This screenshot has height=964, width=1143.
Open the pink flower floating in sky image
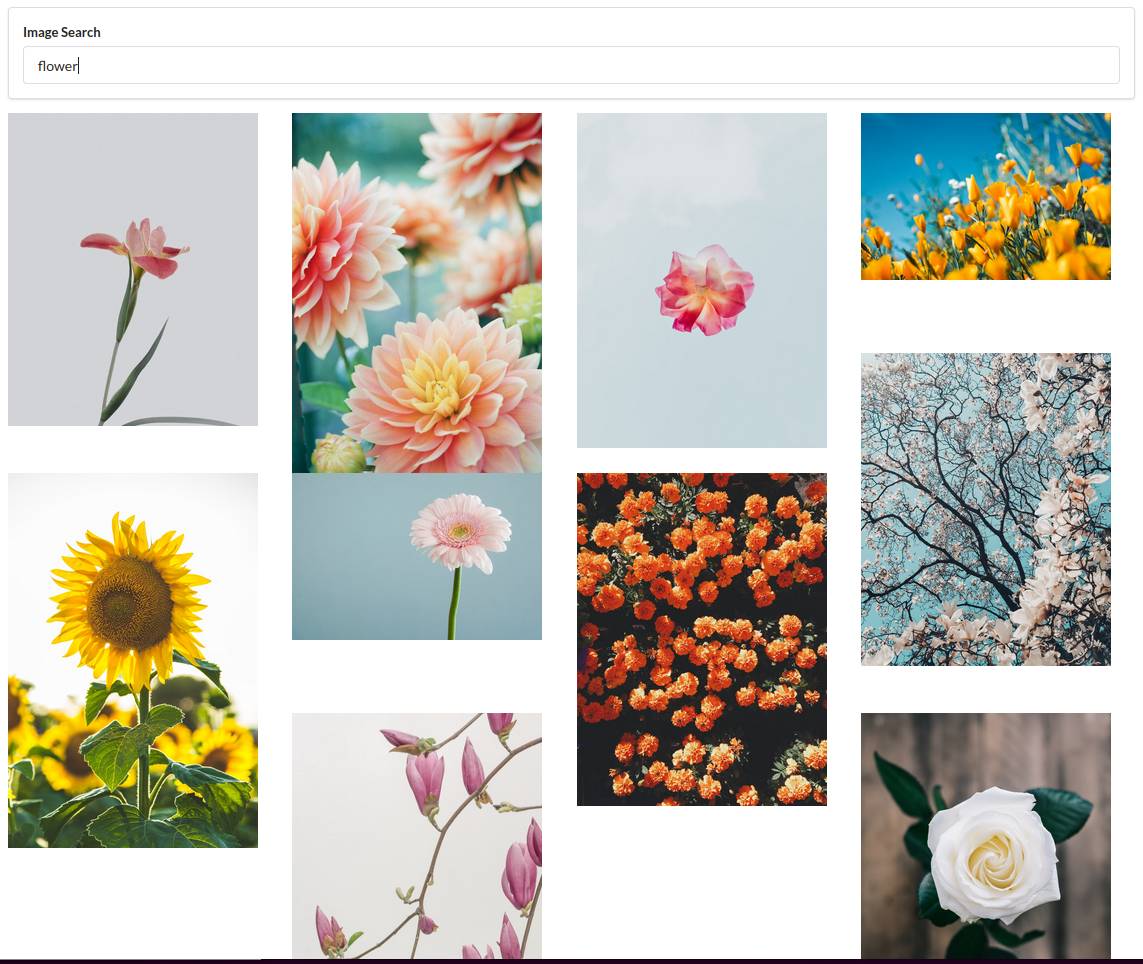701,280
